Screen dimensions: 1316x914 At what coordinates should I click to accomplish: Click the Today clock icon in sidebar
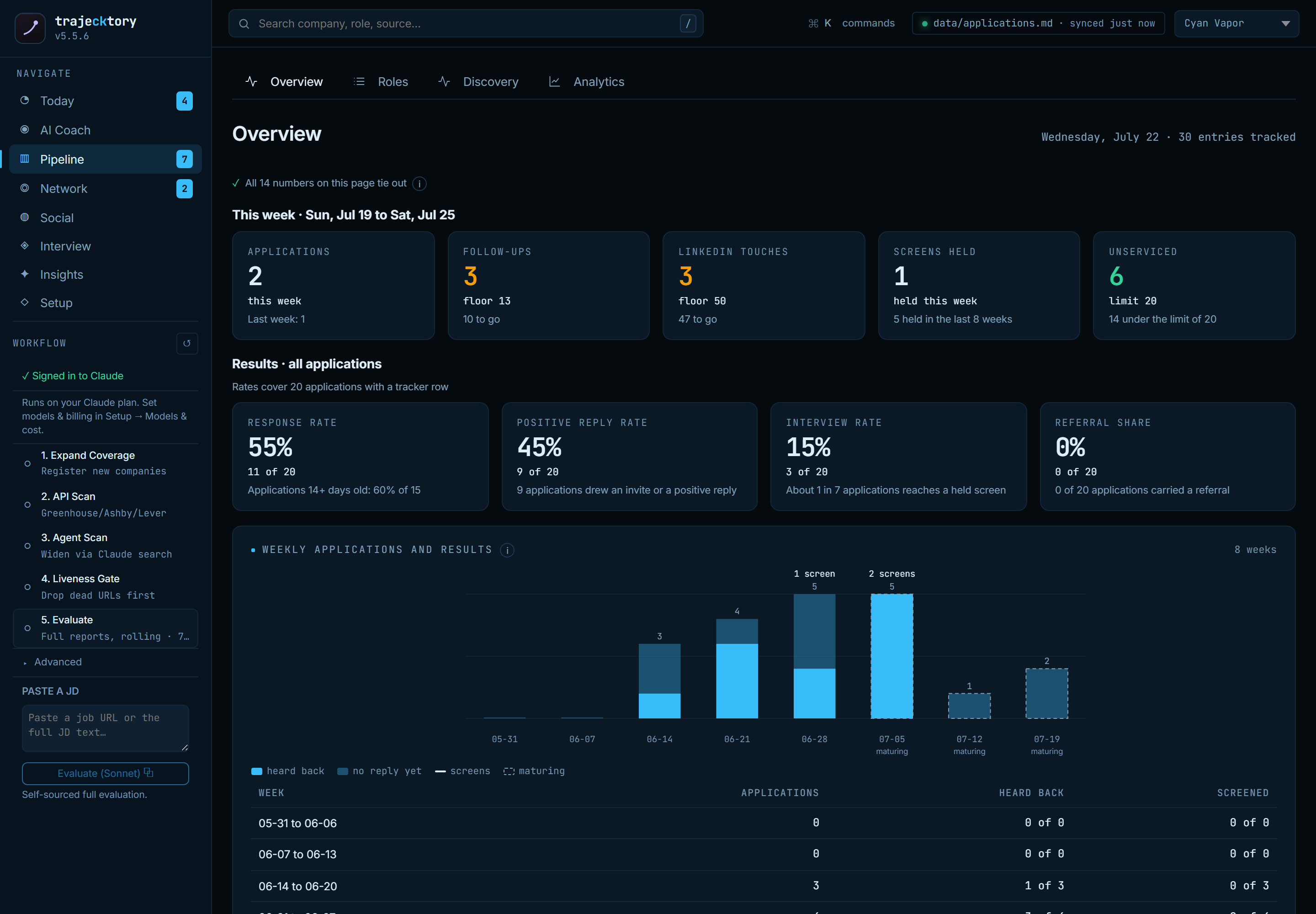coord(25,100)
